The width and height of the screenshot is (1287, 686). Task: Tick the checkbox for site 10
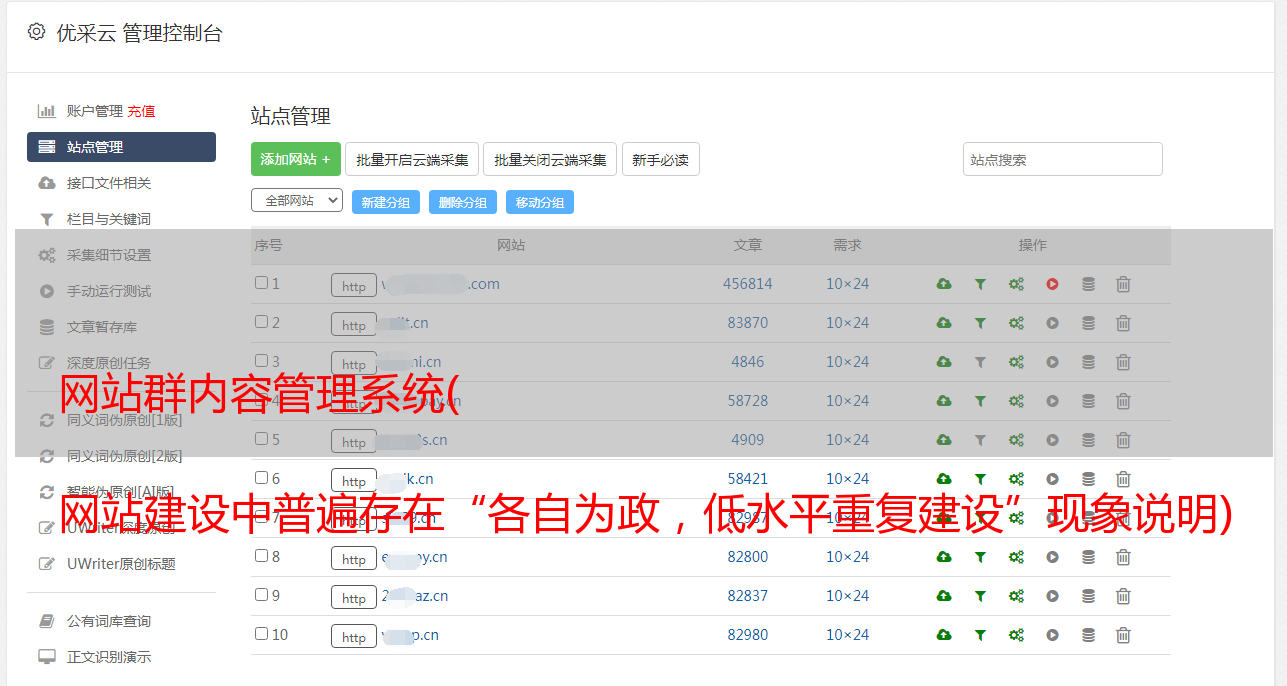(x=261, y=634)
